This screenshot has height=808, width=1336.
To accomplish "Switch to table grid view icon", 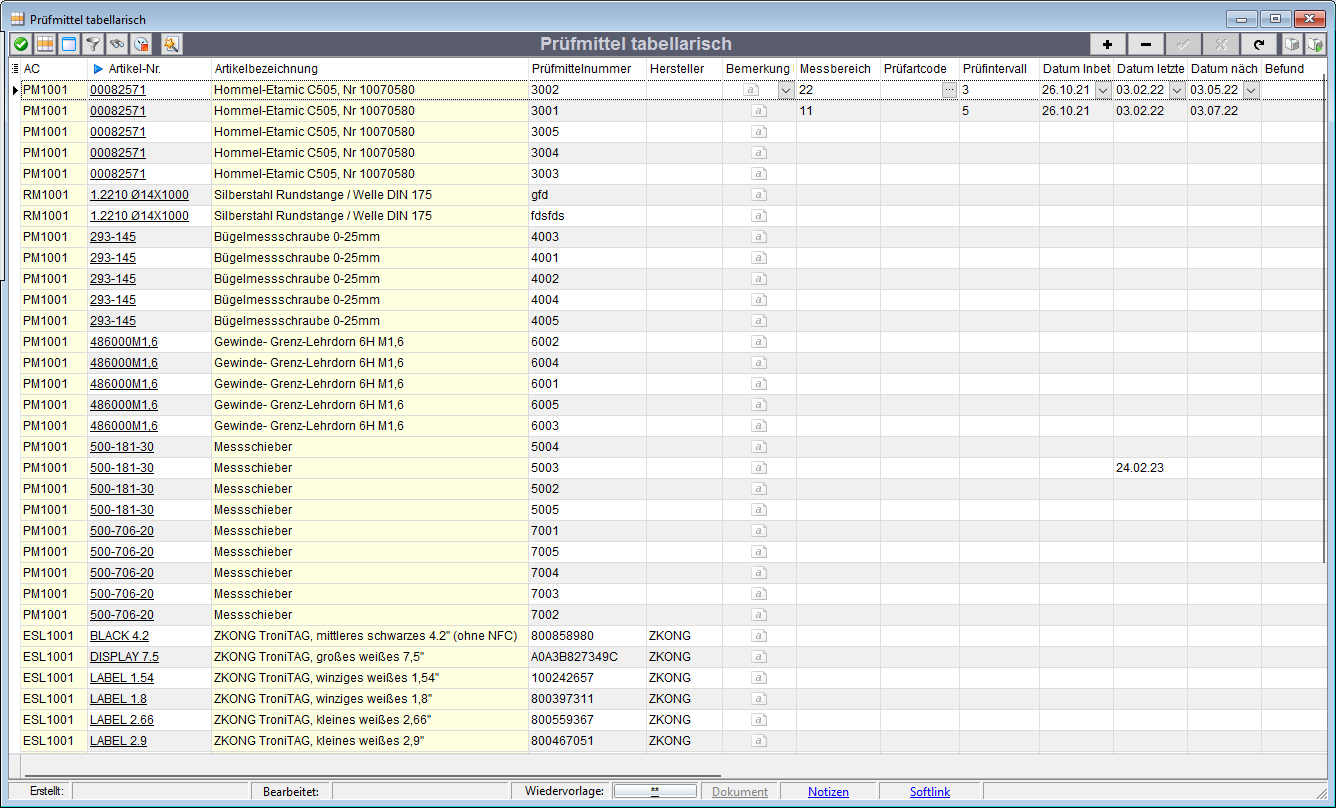I will click(x=45, y=44).
